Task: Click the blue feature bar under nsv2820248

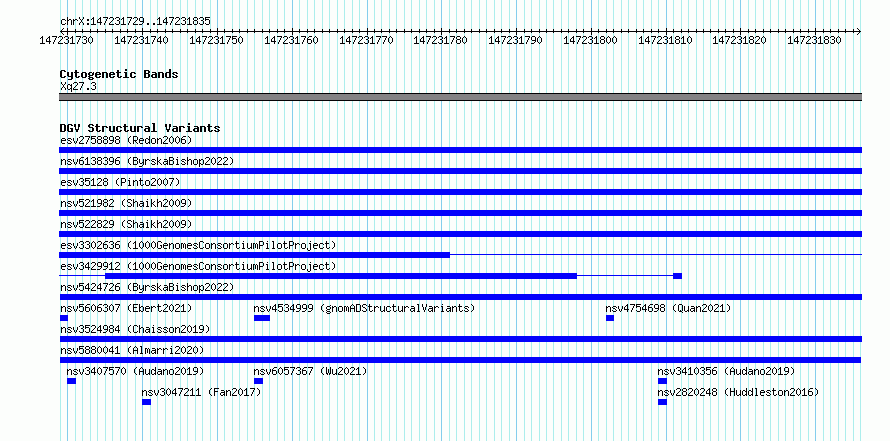Action: pos(662,402)
